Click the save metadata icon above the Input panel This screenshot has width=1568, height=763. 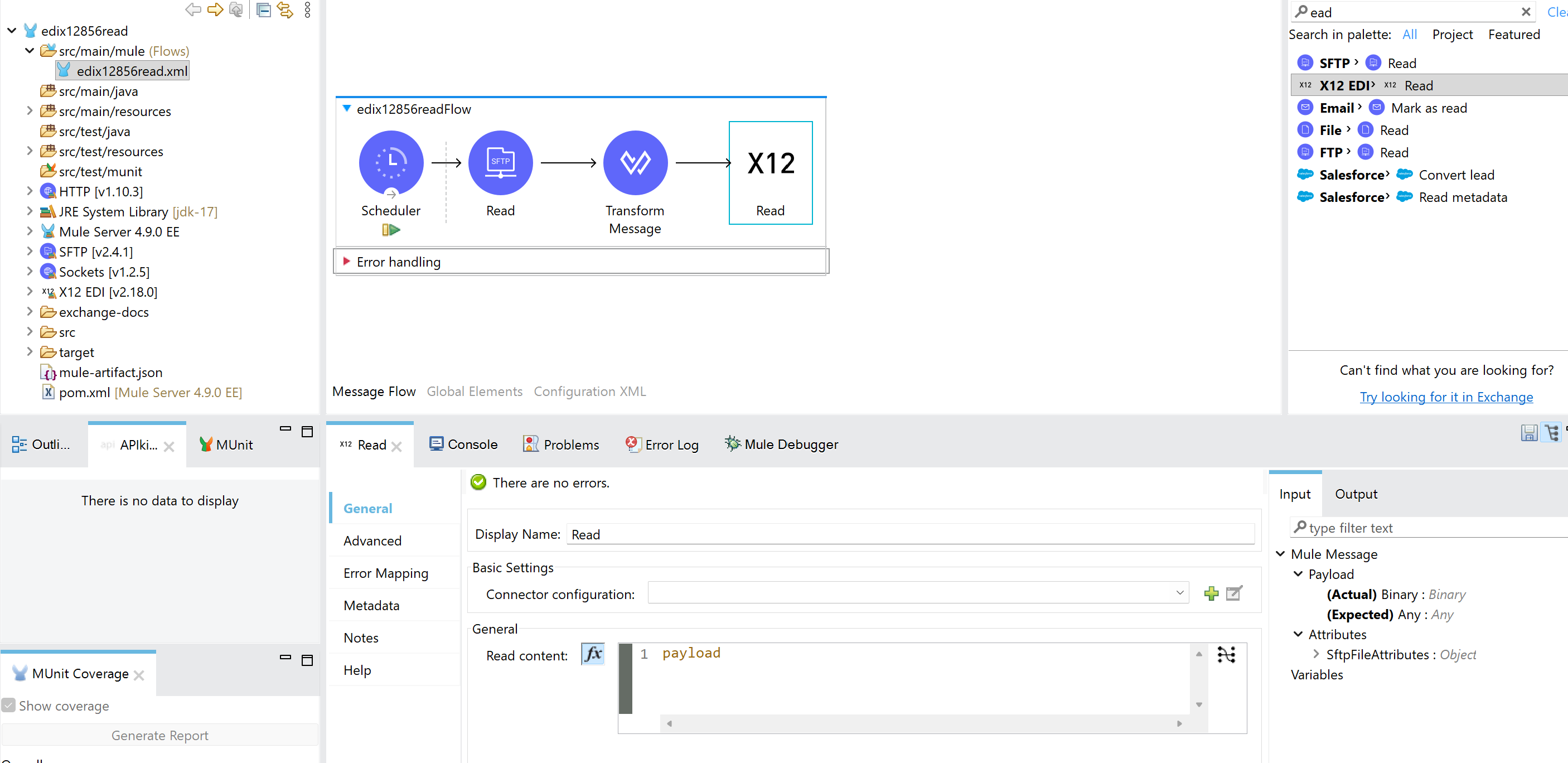[1530, 433]
